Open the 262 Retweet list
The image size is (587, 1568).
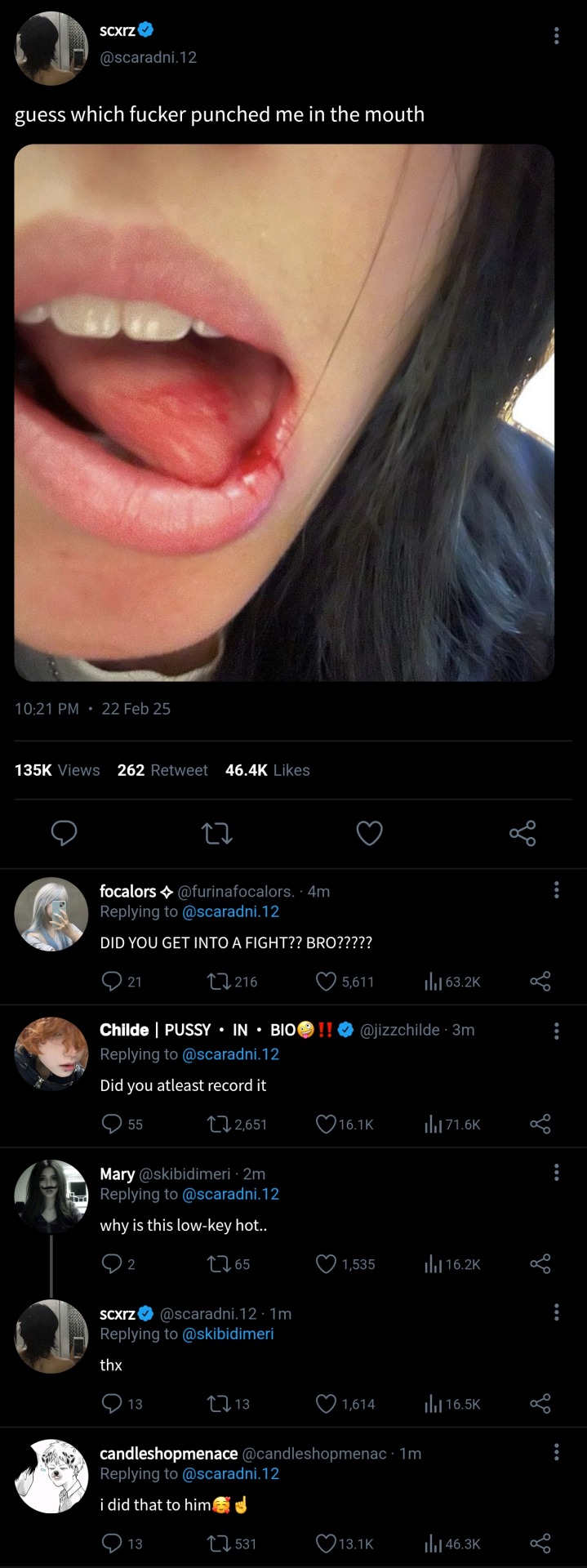click(162, 770)
